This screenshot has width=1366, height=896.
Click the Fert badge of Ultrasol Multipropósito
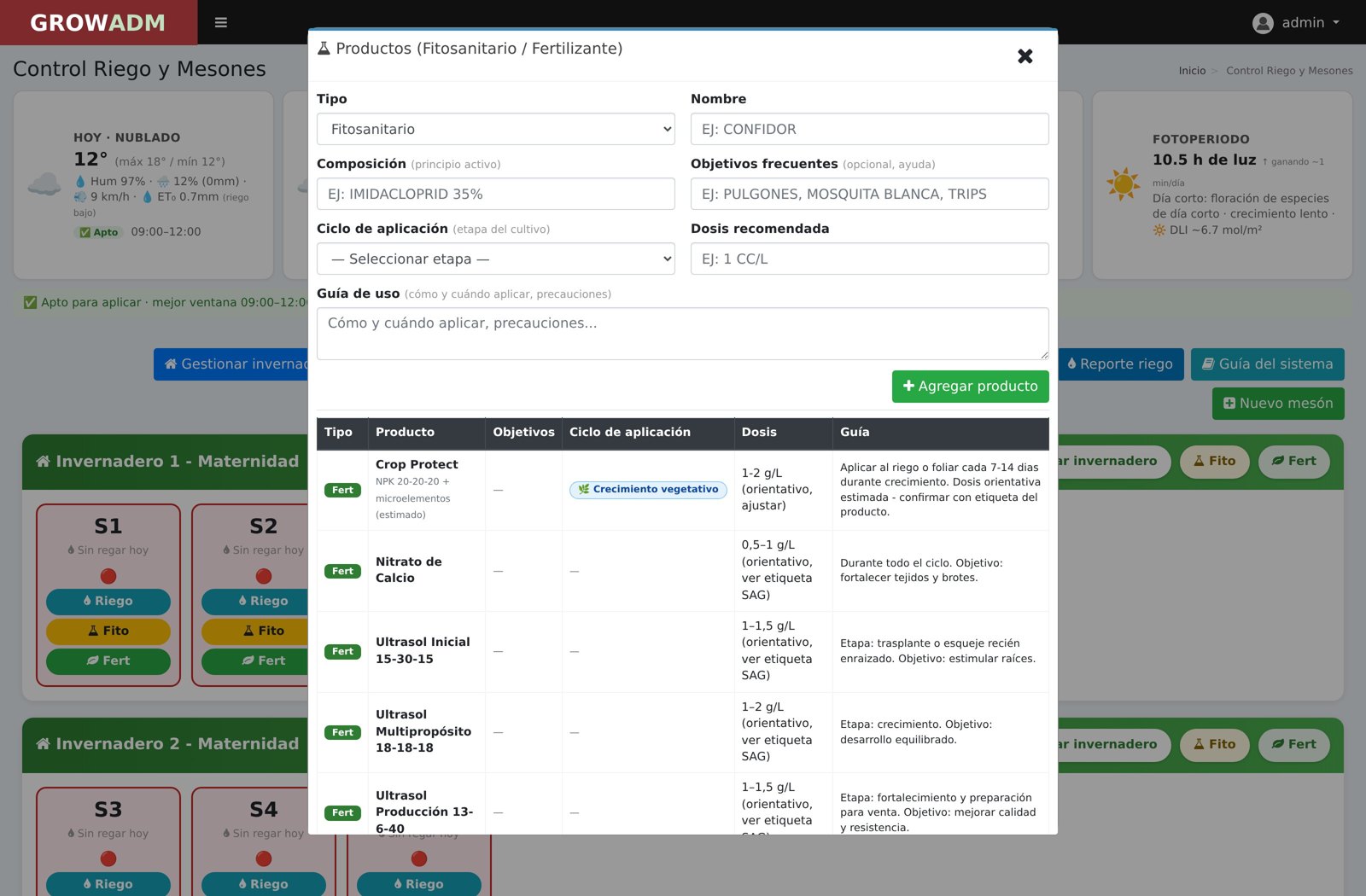tap(342, 732)
